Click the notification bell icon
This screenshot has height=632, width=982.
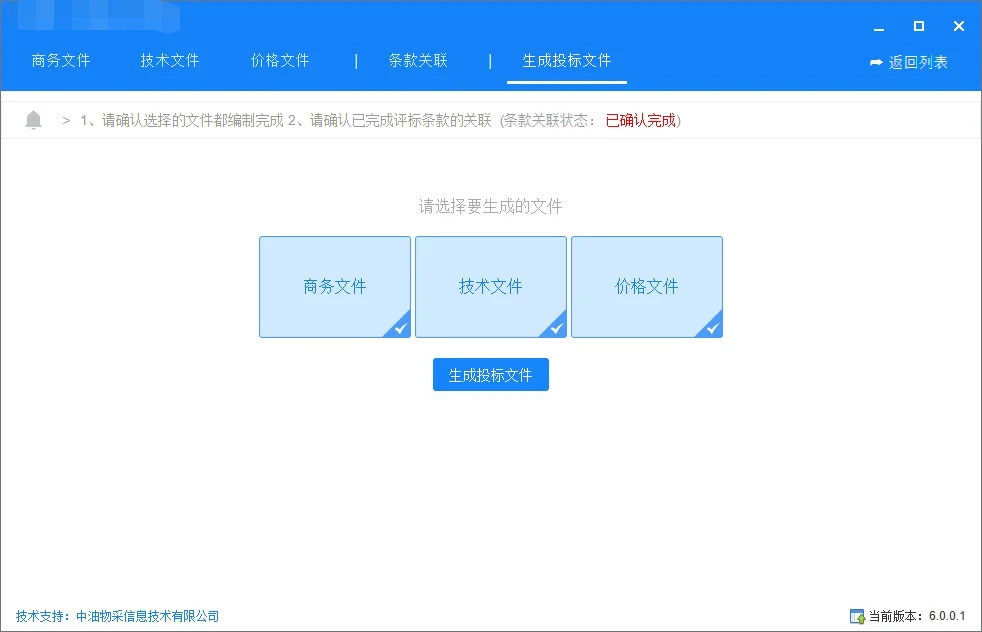34,120
